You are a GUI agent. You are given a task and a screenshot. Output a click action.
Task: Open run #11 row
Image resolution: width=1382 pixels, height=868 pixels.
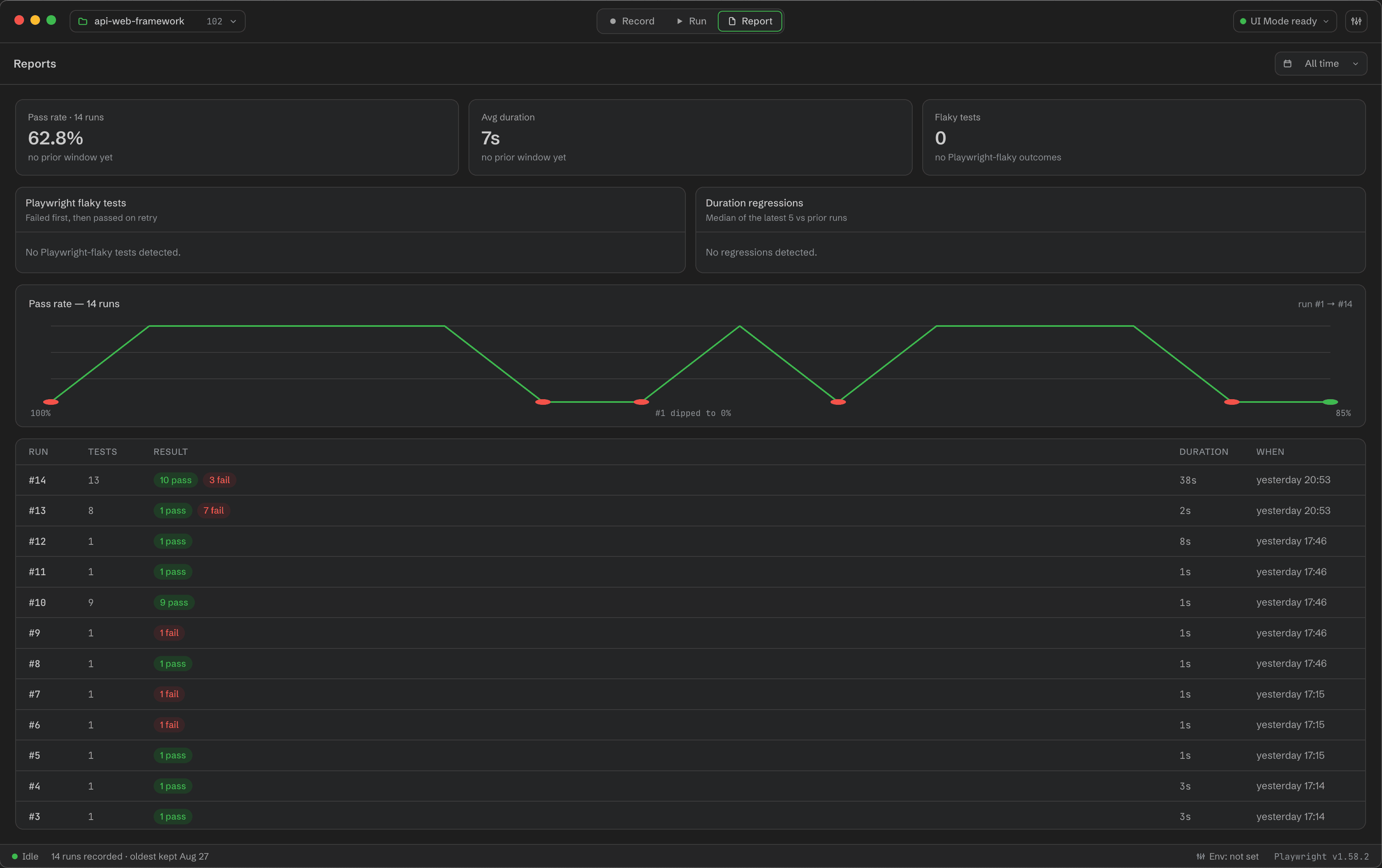pos(691,572)
